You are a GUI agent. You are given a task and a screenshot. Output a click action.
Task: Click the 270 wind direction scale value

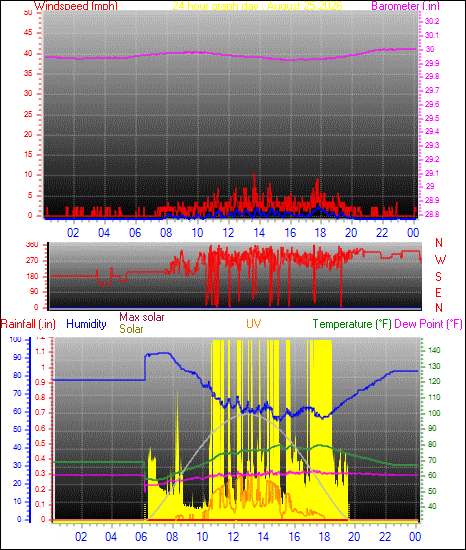coord(32,261)
